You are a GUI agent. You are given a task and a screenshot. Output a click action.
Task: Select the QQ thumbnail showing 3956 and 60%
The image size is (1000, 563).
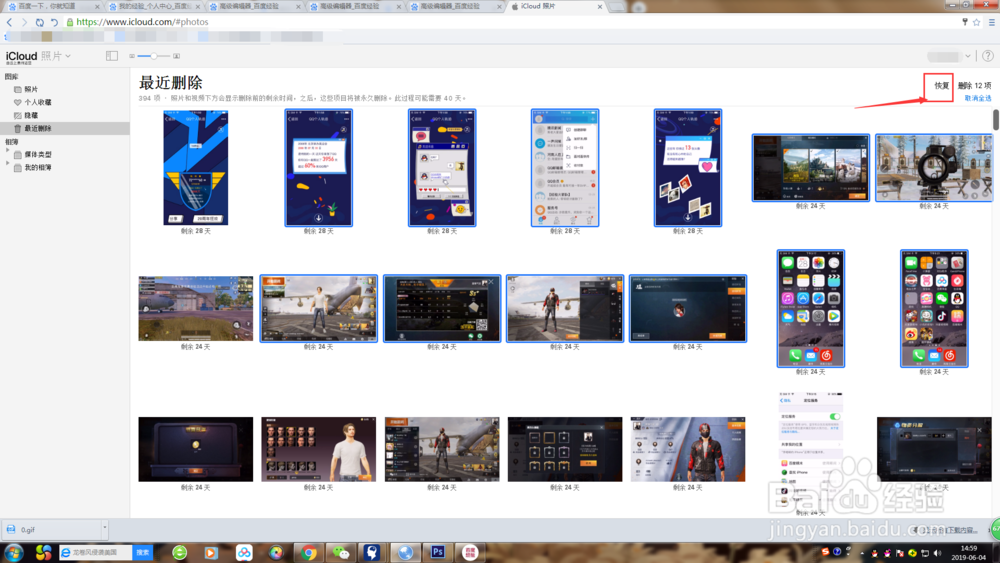click(x=319, y=168)
